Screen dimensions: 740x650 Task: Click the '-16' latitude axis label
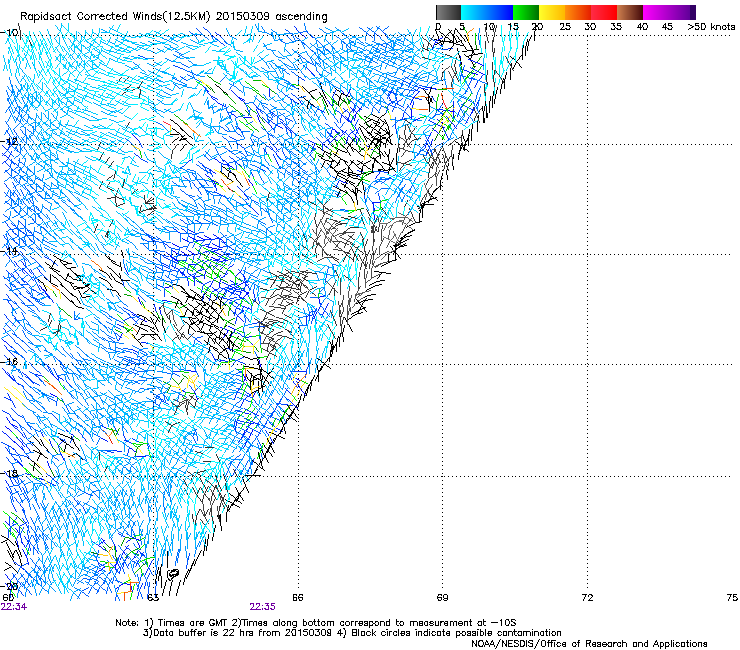click(x=10, y=362)
